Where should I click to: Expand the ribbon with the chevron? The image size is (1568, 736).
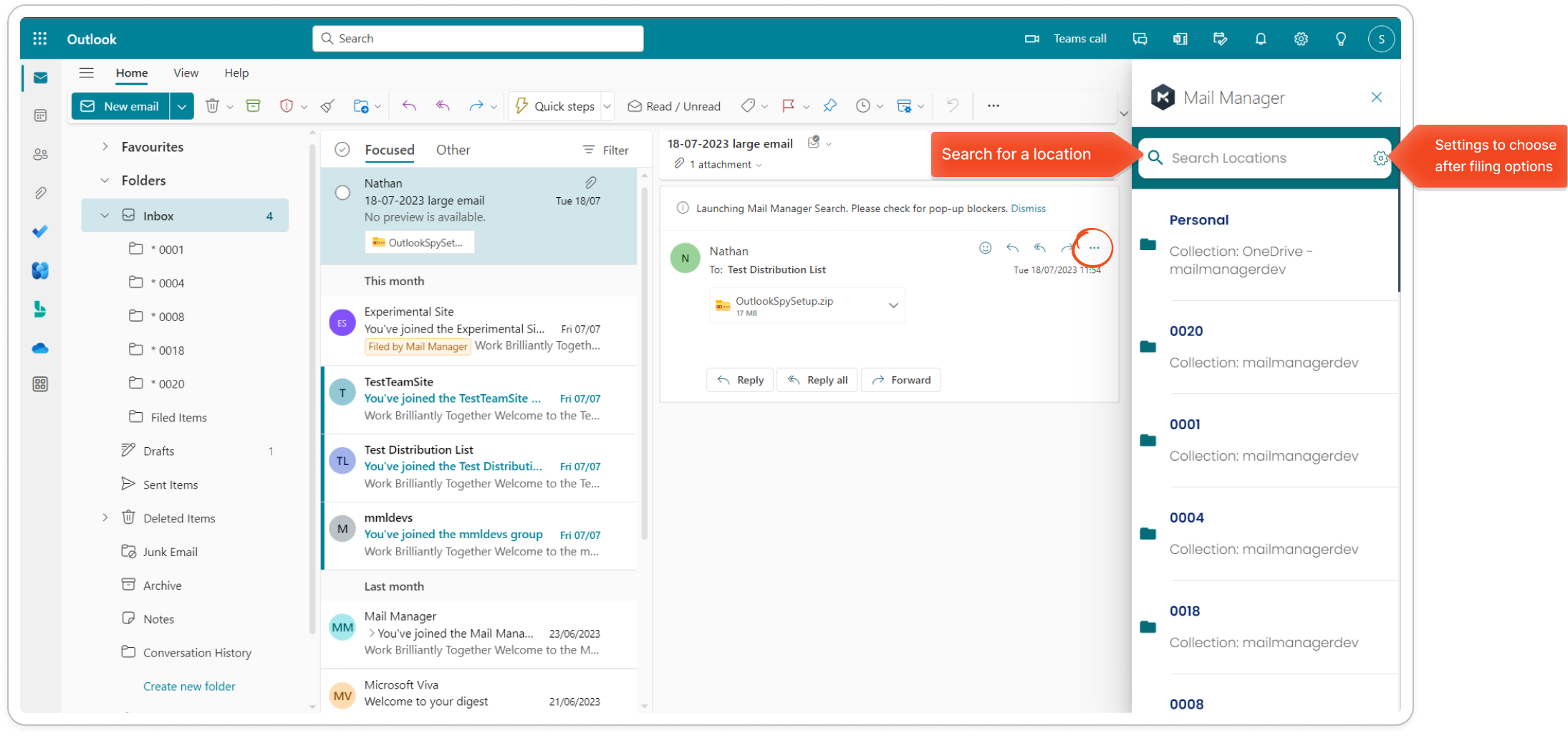(x=1123, y=113)
